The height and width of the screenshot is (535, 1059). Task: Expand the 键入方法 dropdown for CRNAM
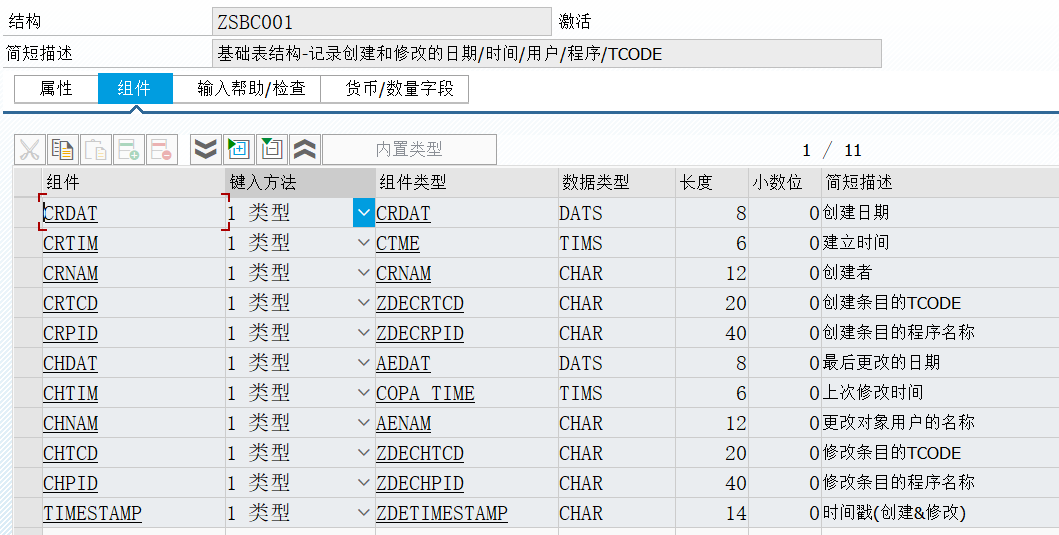pyautogui.click(x=363, y=273)
